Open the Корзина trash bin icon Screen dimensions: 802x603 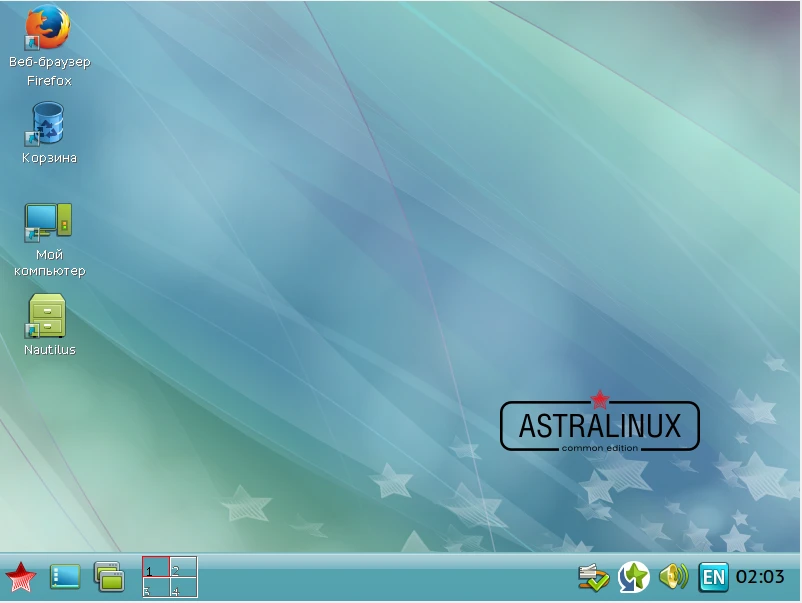click(47, 123)
